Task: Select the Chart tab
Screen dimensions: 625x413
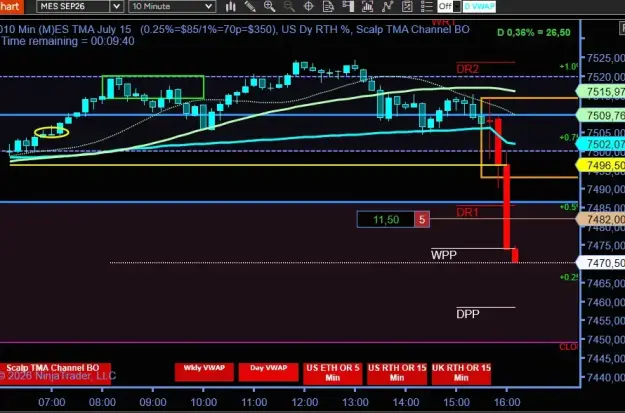Action: (10, 6)
